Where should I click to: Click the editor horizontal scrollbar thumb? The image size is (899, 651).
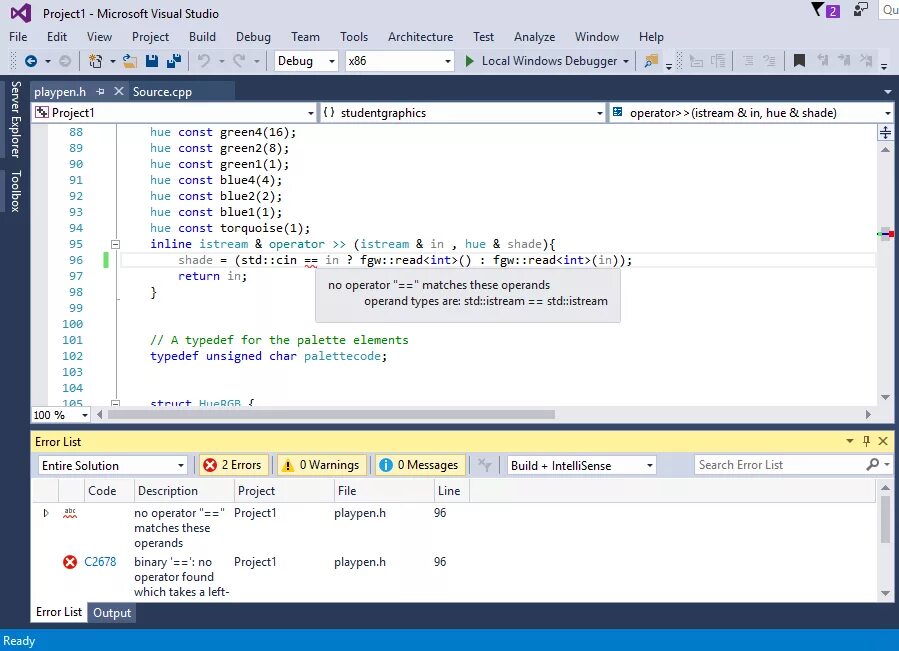[x=331, y=415]
